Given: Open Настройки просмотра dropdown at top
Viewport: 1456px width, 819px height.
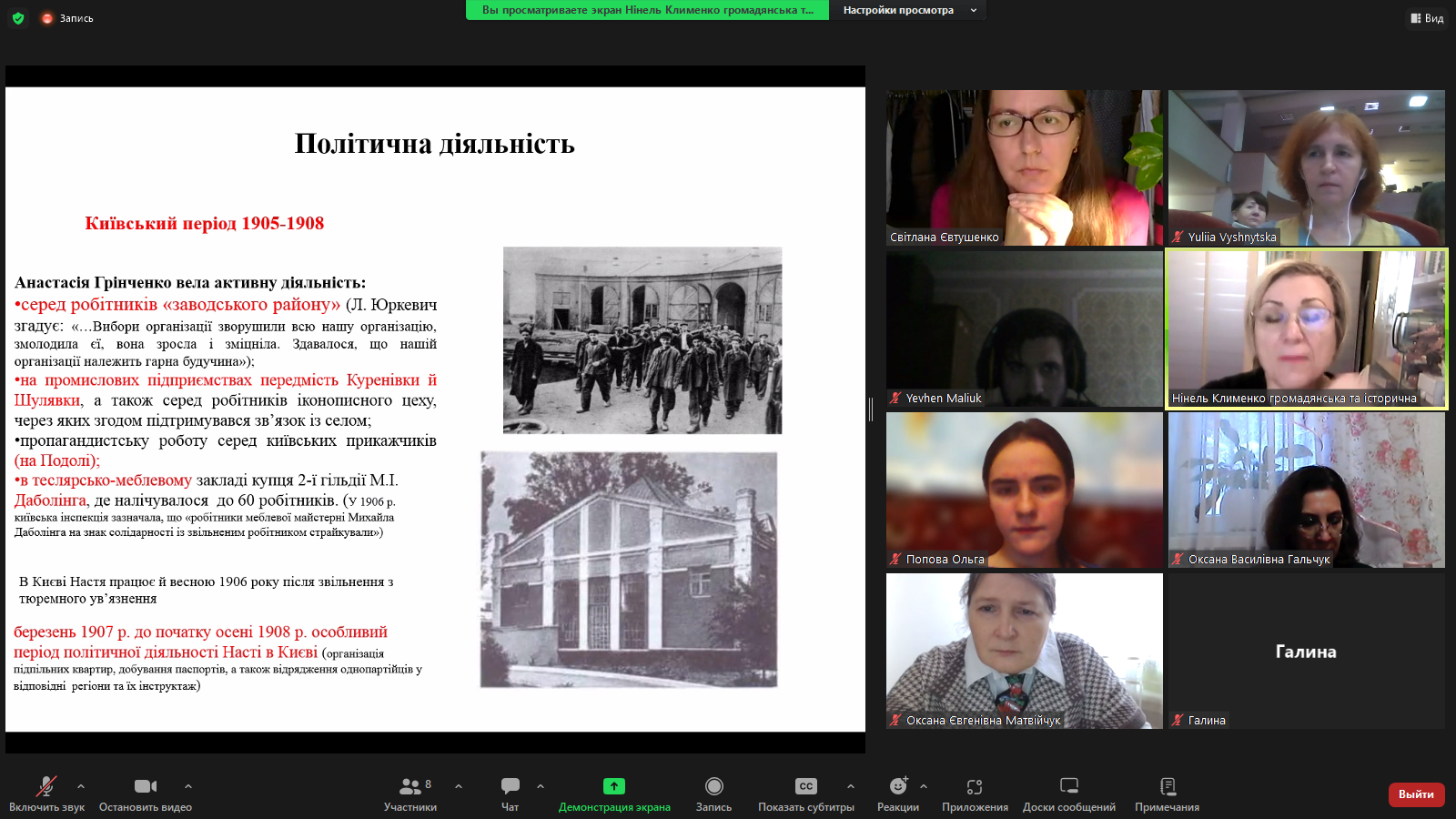Looking at the screenshot, I should click(x=907, y=10).
